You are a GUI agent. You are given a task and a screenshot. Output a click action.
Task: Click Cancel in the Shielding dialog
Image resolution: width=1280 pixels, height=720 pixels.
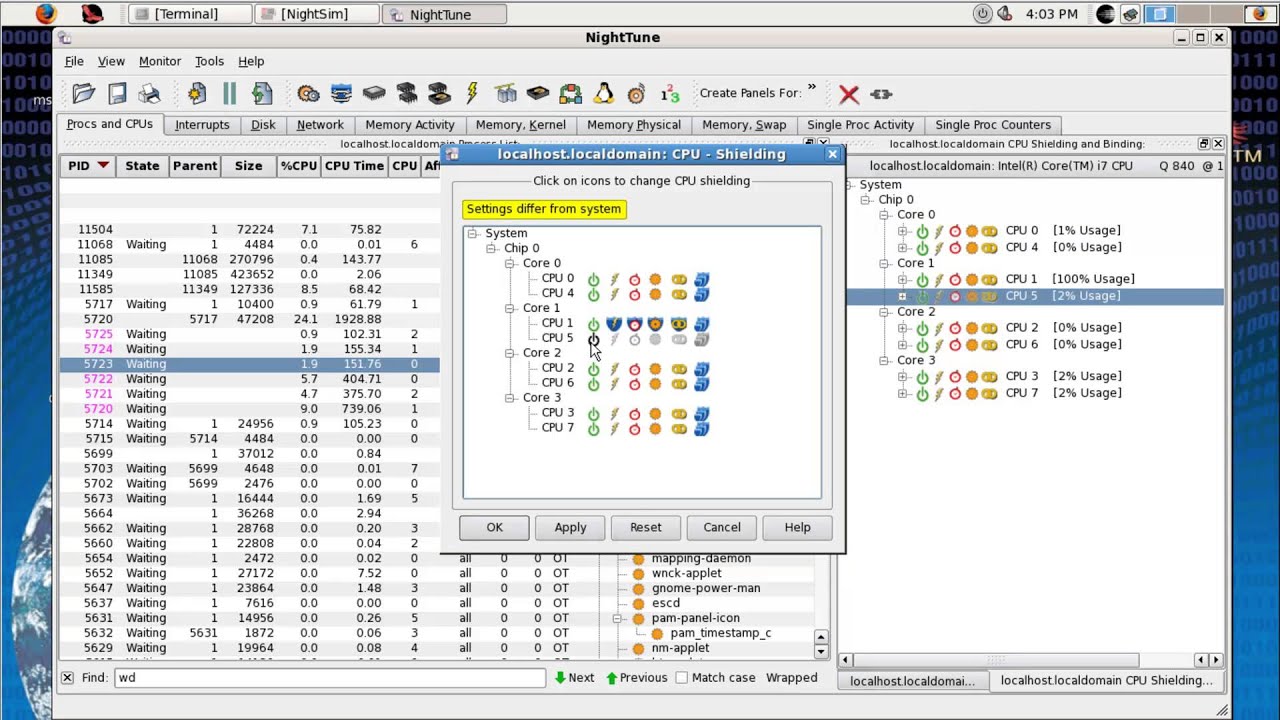(722, 527)
